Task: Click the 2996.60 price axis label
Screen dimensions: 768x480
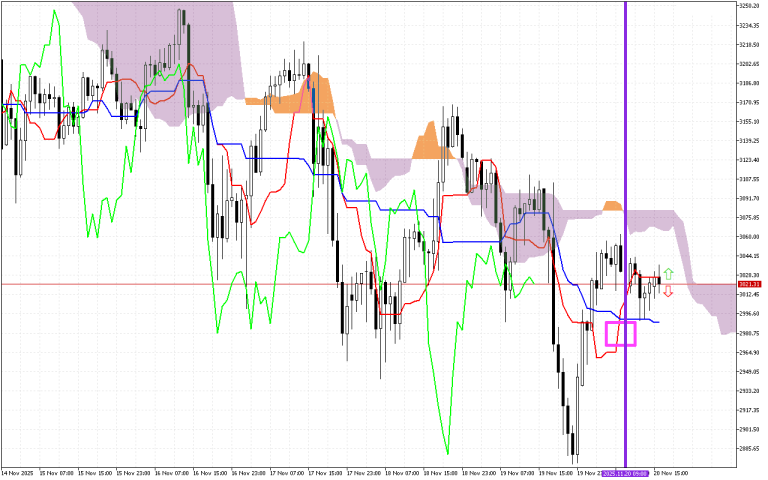Action: (x=749, y=313)
